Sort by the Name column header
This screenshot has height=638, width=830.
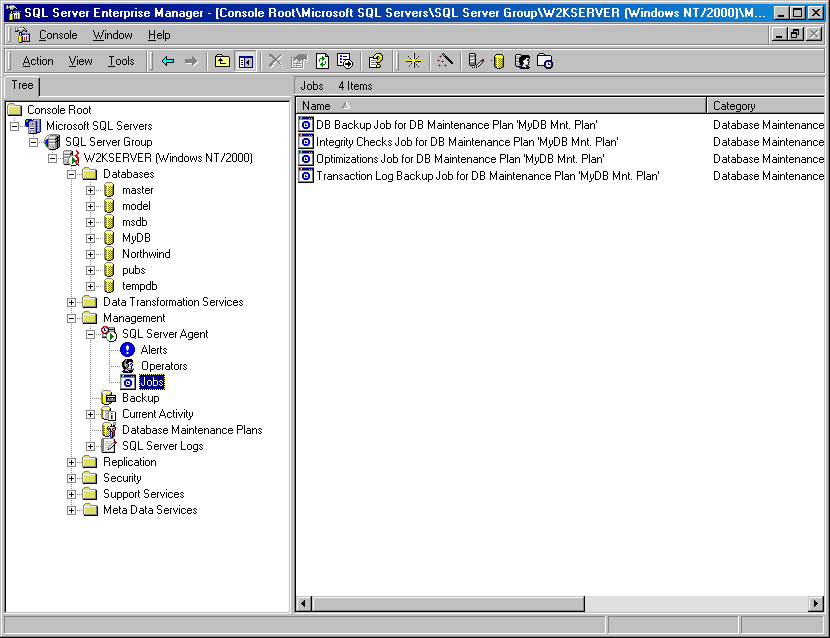coord(501,106)
